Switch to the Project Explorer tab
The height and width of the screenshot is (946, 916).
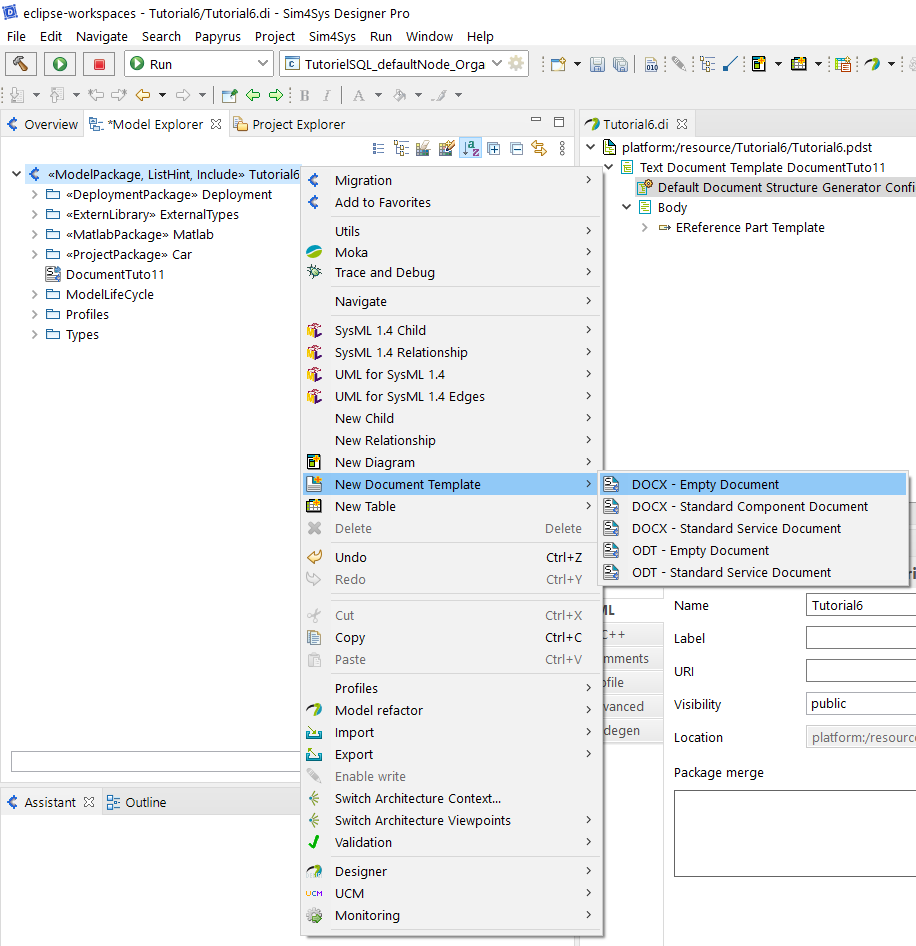pyautogui.click(x=290, y=124)
